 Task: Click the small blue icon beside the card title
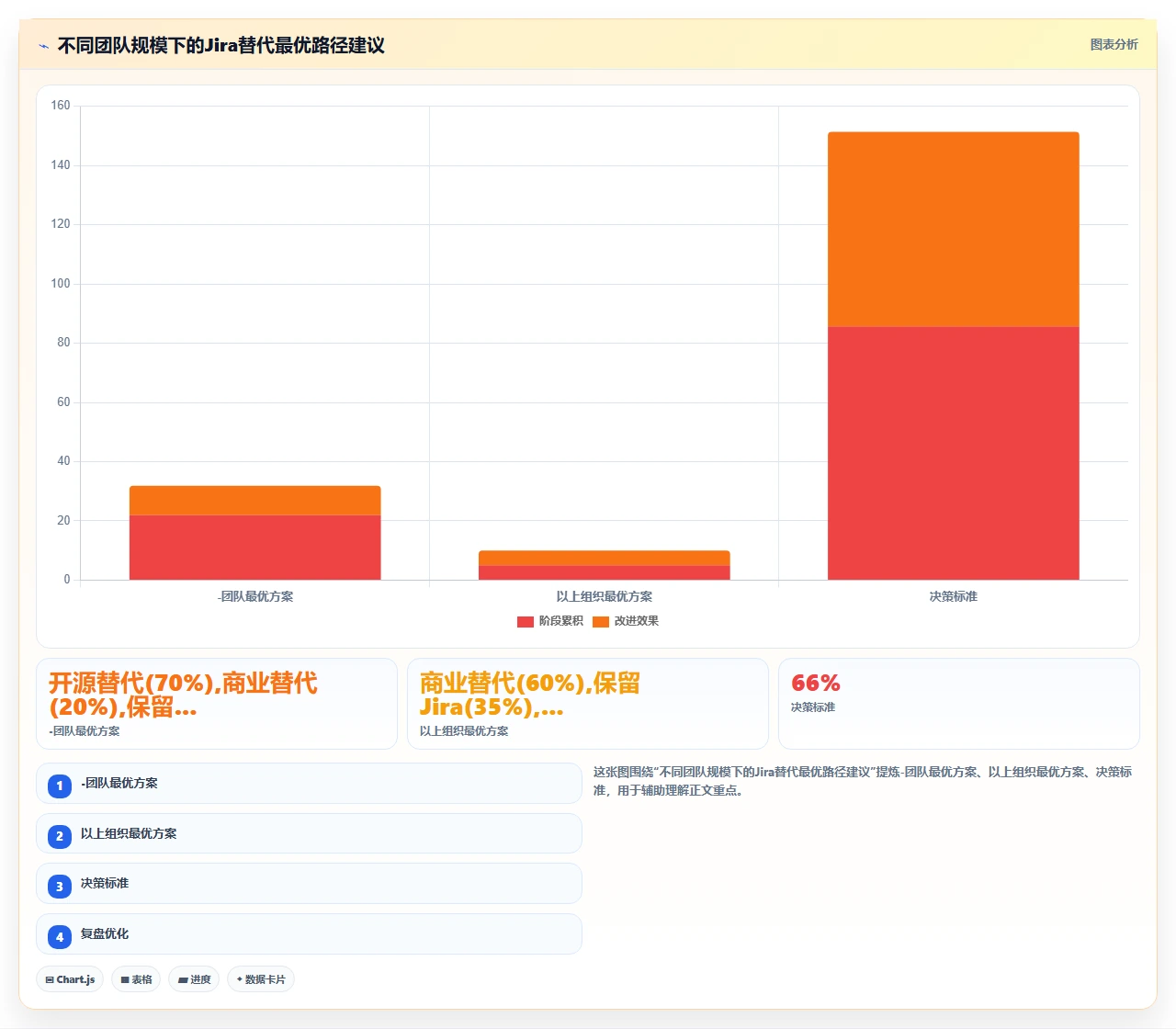click(43, 46)
